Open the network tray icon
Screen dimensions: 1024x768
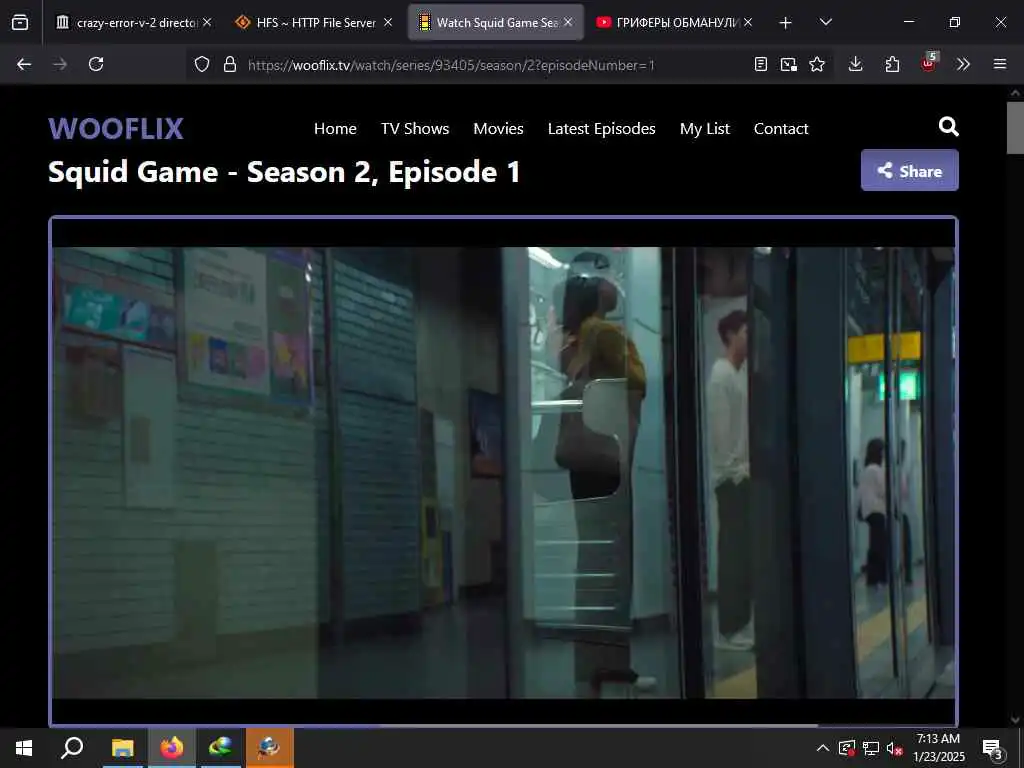tap(871, 748)
